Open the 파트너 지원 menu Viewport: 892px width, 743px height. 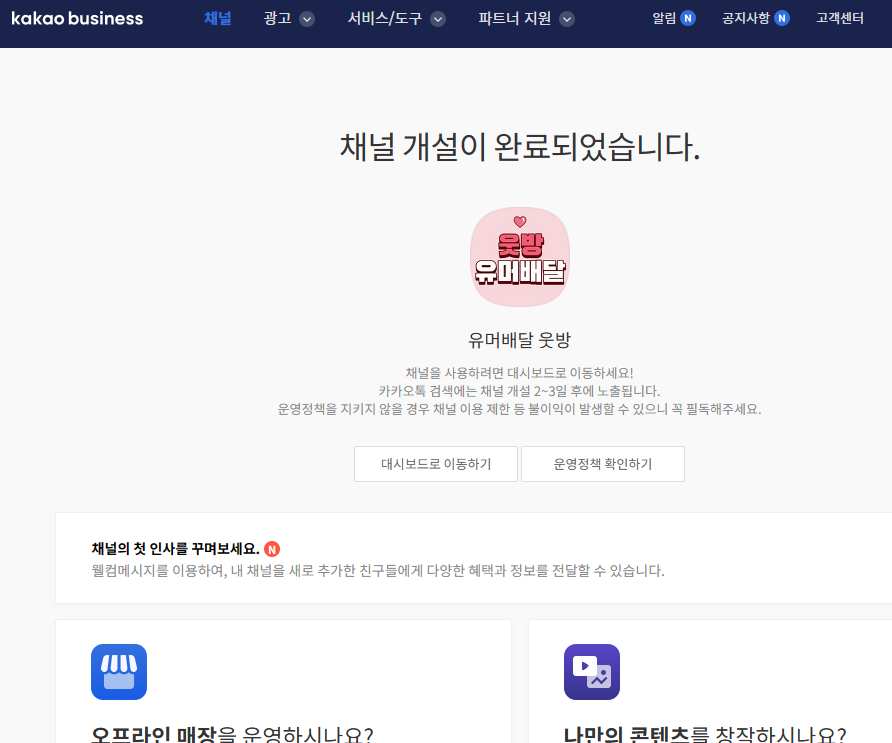point(514,19)
